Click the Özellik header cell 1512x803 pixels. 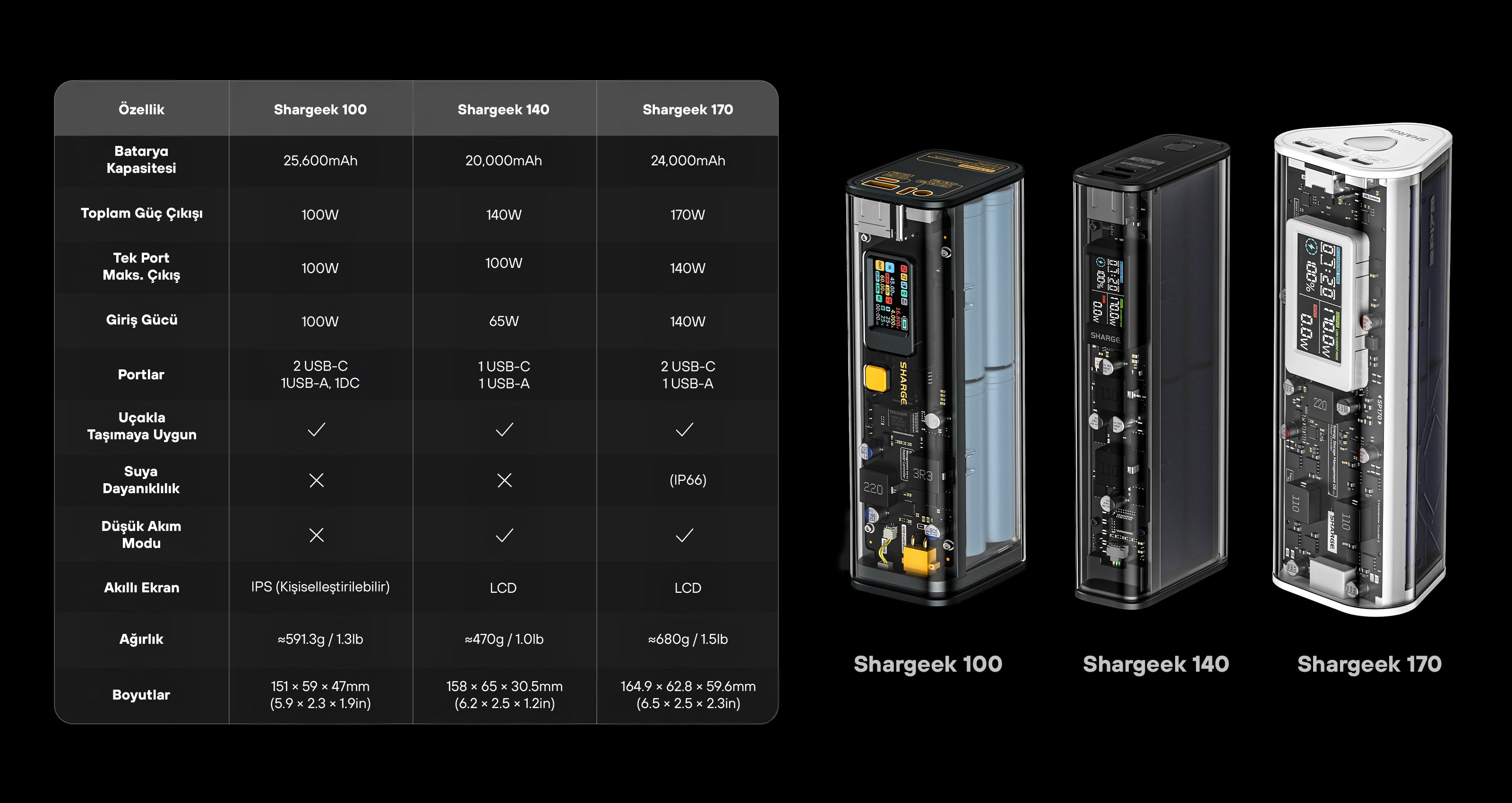pyautogui.click(x=141, y=110)
